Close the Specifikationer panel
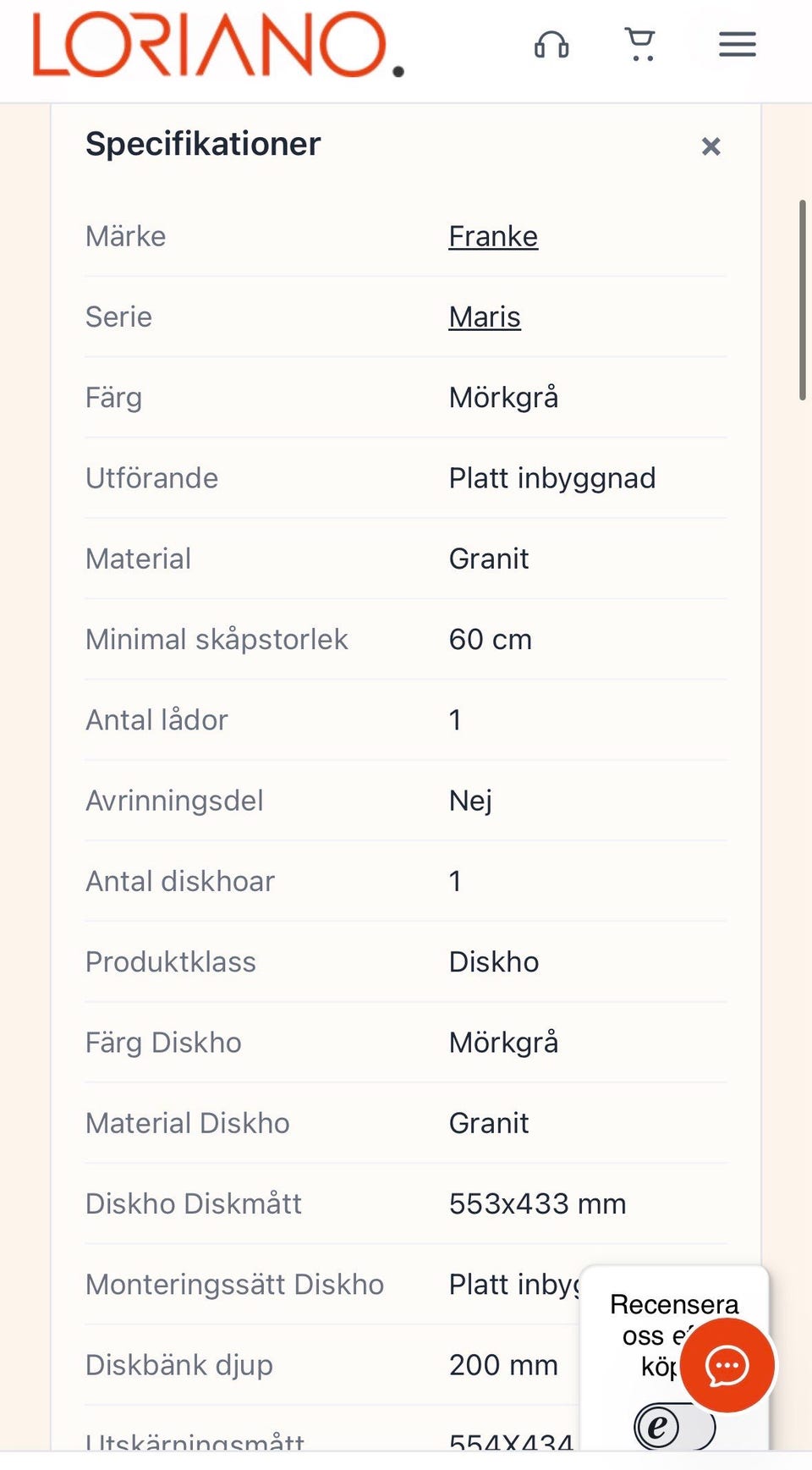812x1470 pixels. pyautogui.click(x=711, y=146)
